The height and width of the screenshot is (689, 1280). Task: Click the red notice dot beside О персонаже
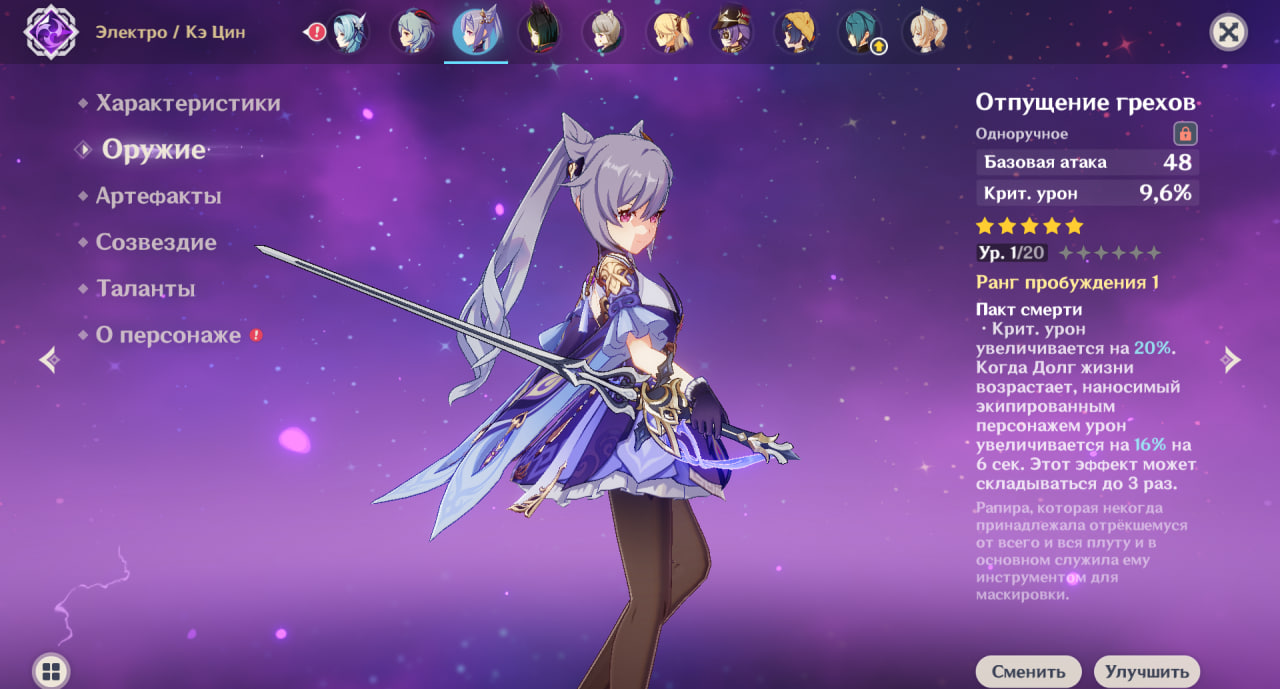coord(256,335)
